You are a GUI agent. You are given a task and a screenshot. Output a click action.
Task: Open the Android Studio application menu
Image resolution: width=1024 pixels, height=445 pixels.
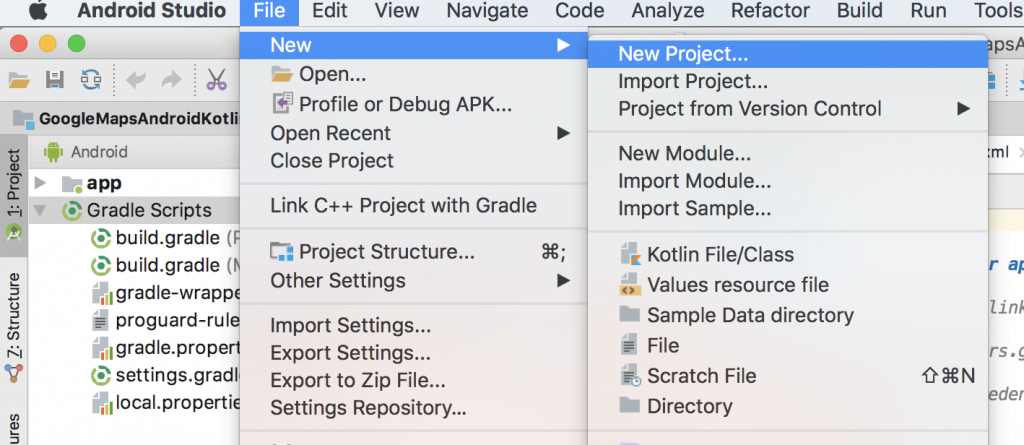point(152,11)
